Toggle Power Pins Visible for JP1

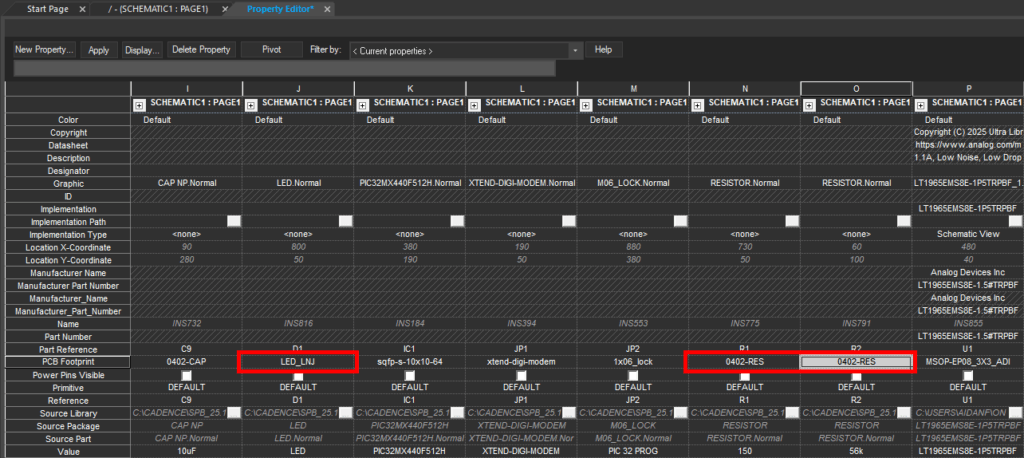pos(521,376)
